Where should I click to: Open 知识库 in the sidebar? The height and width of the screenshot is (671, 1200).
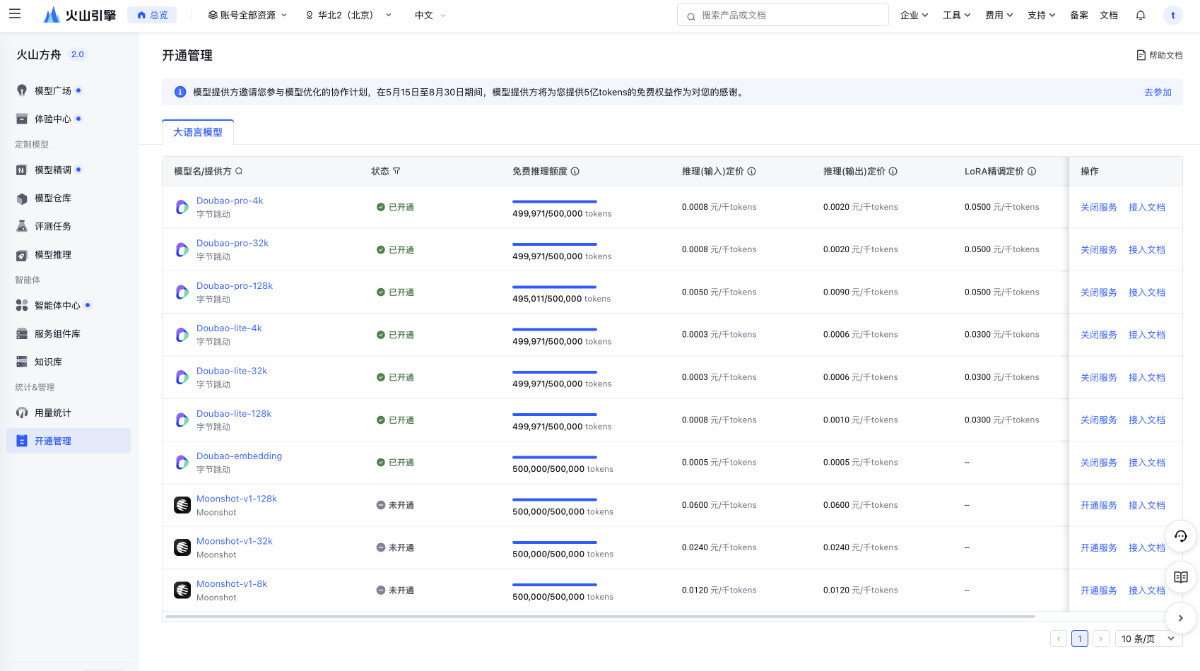pos(68,361)
